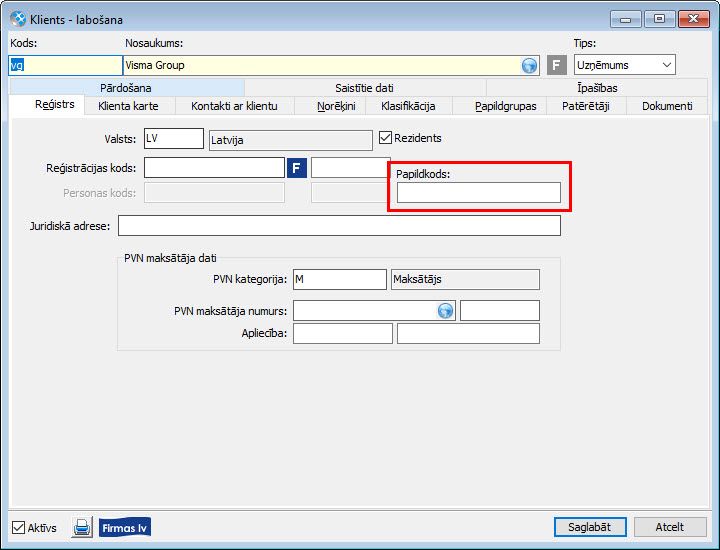Viewport: 720px width, 550px height.
Task: Click the blue F button by Reģistrācijas kods
Action: pyautogui.click(x=297, y=168)
